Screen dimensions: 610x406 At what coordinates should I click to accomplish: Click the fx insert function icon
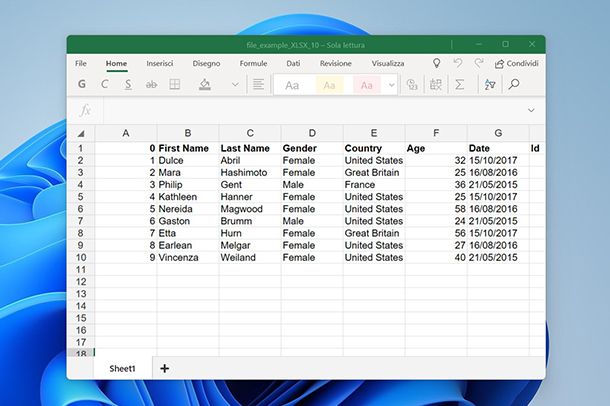(85, 110)
